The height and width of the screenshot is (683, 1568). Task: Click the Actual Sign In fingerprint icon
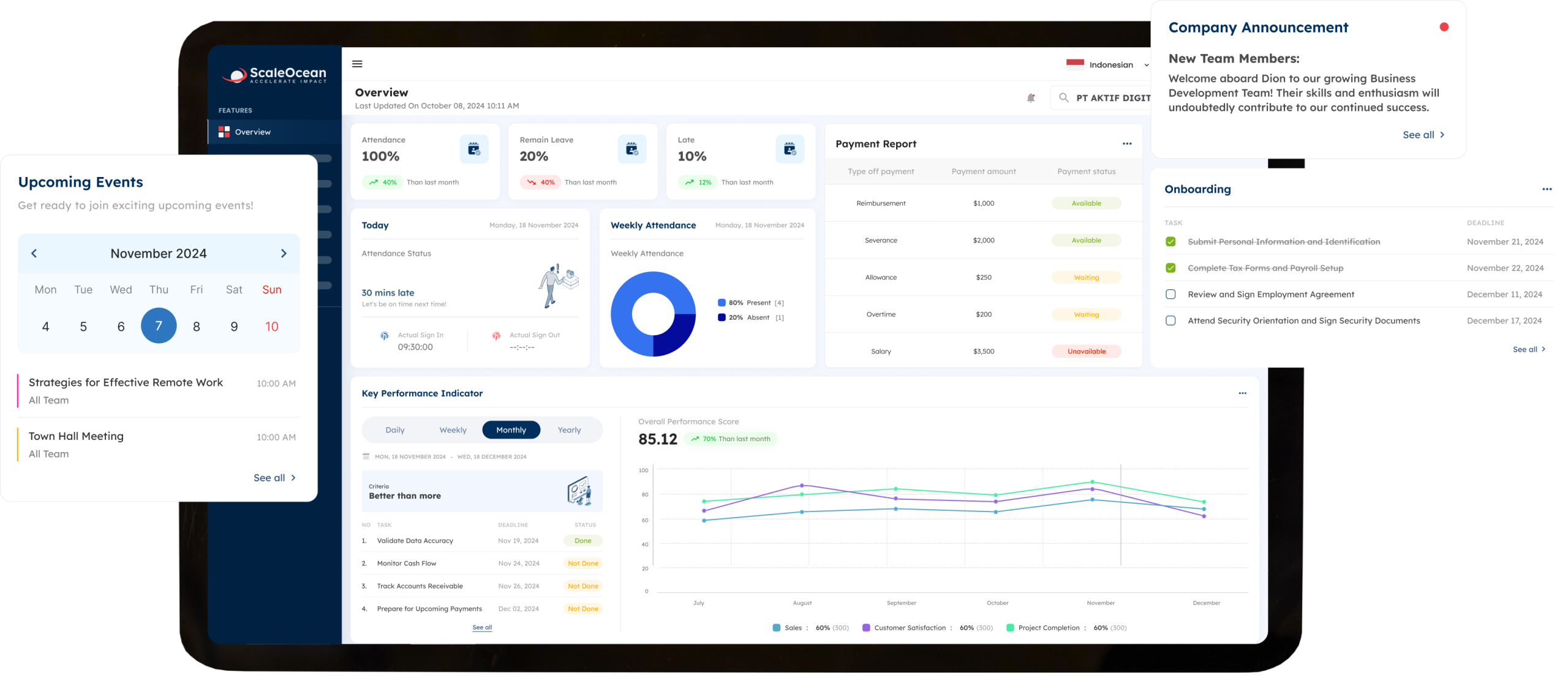[385, 336]
